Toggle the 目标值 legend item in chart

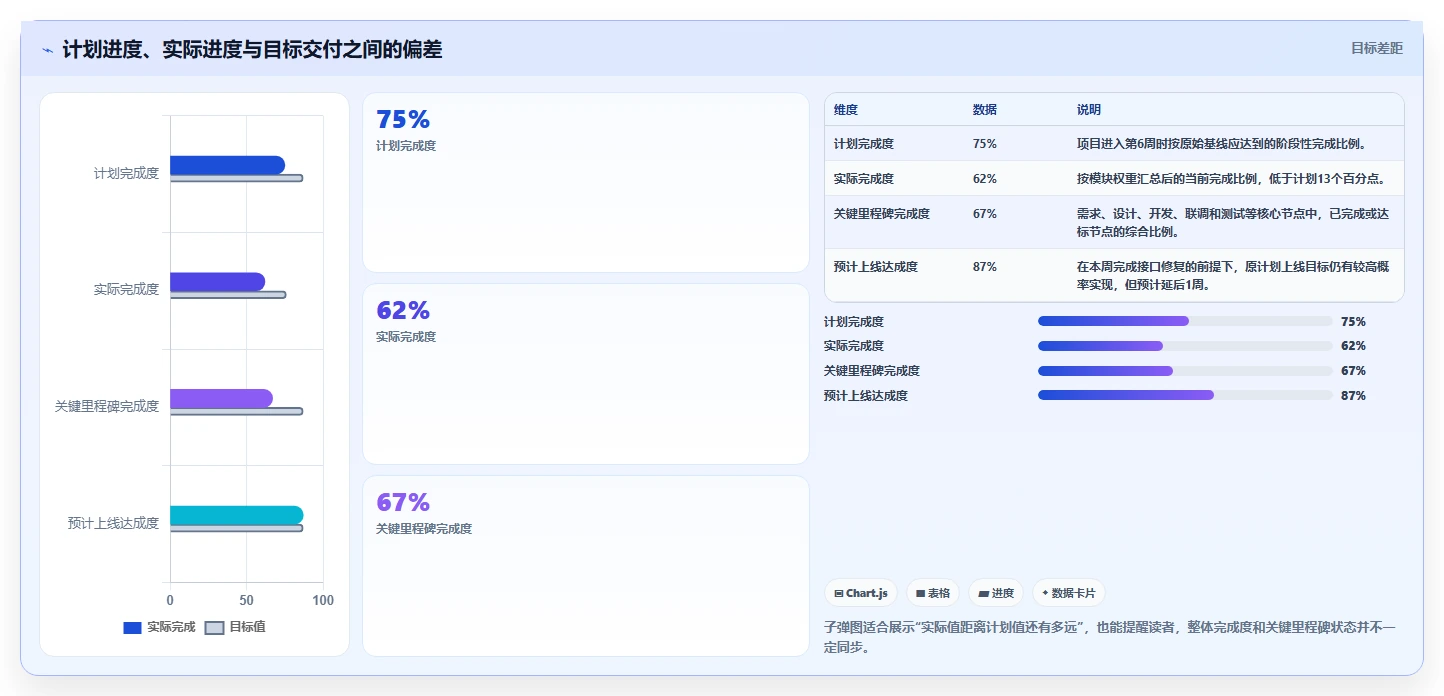[235, 627]
